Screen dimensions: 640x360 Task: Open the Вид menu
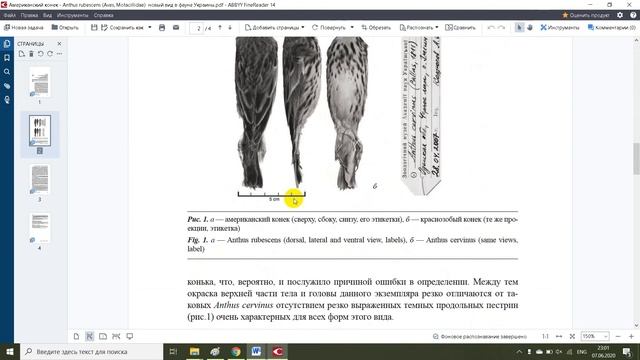pyautogui.click(x=47, y=15)
